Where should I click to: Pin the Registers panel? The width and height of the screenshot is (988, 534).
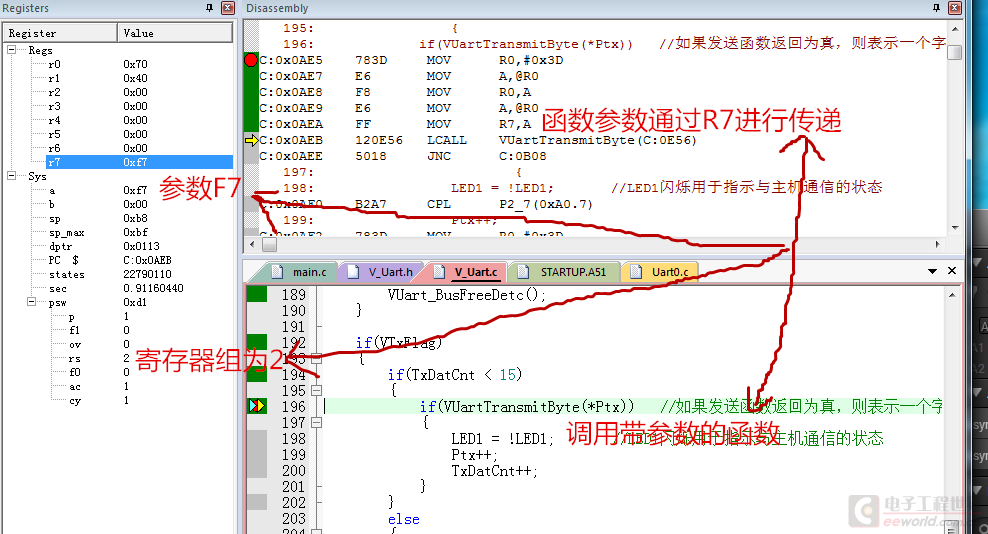[209, 8]
